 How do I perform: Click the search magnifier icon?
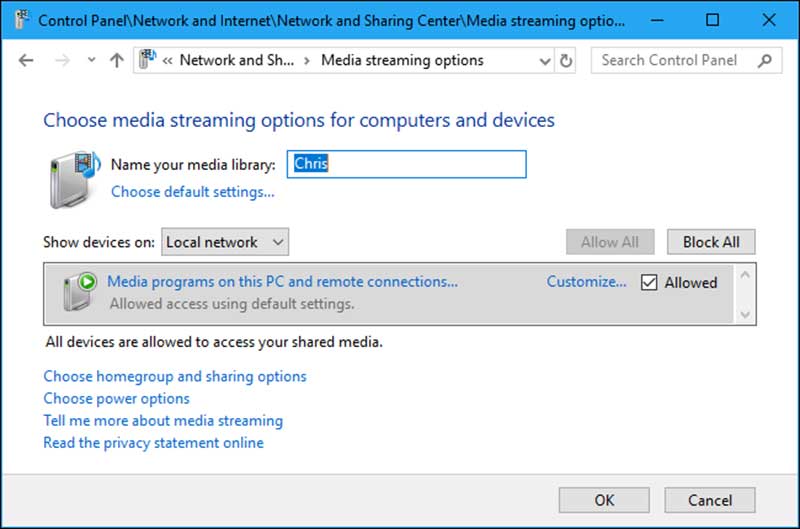765,60
